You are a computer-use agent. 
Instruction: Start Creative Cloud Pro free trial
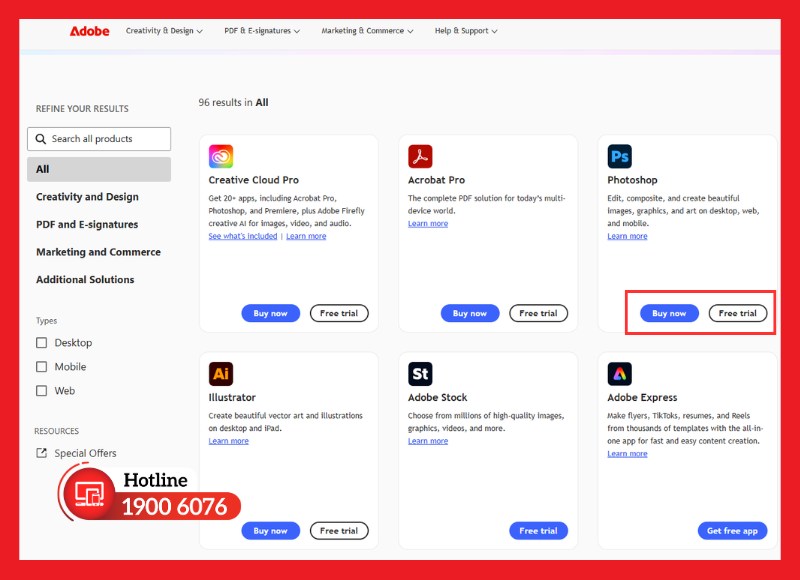339,313
